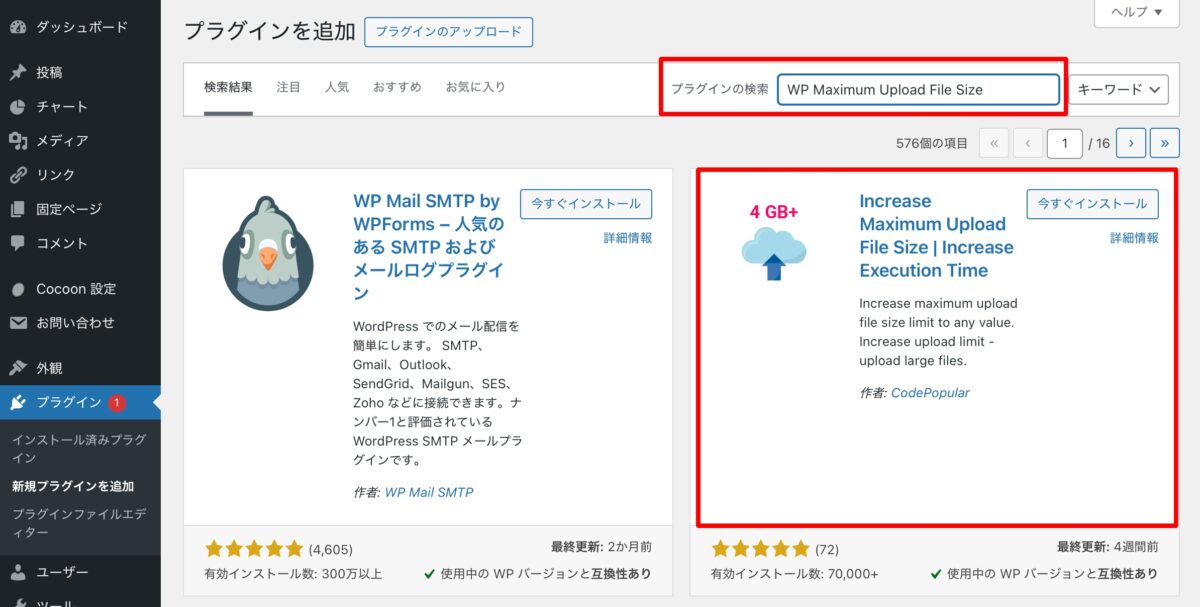Open Cocoon 設定 menu label

(76, 289)
